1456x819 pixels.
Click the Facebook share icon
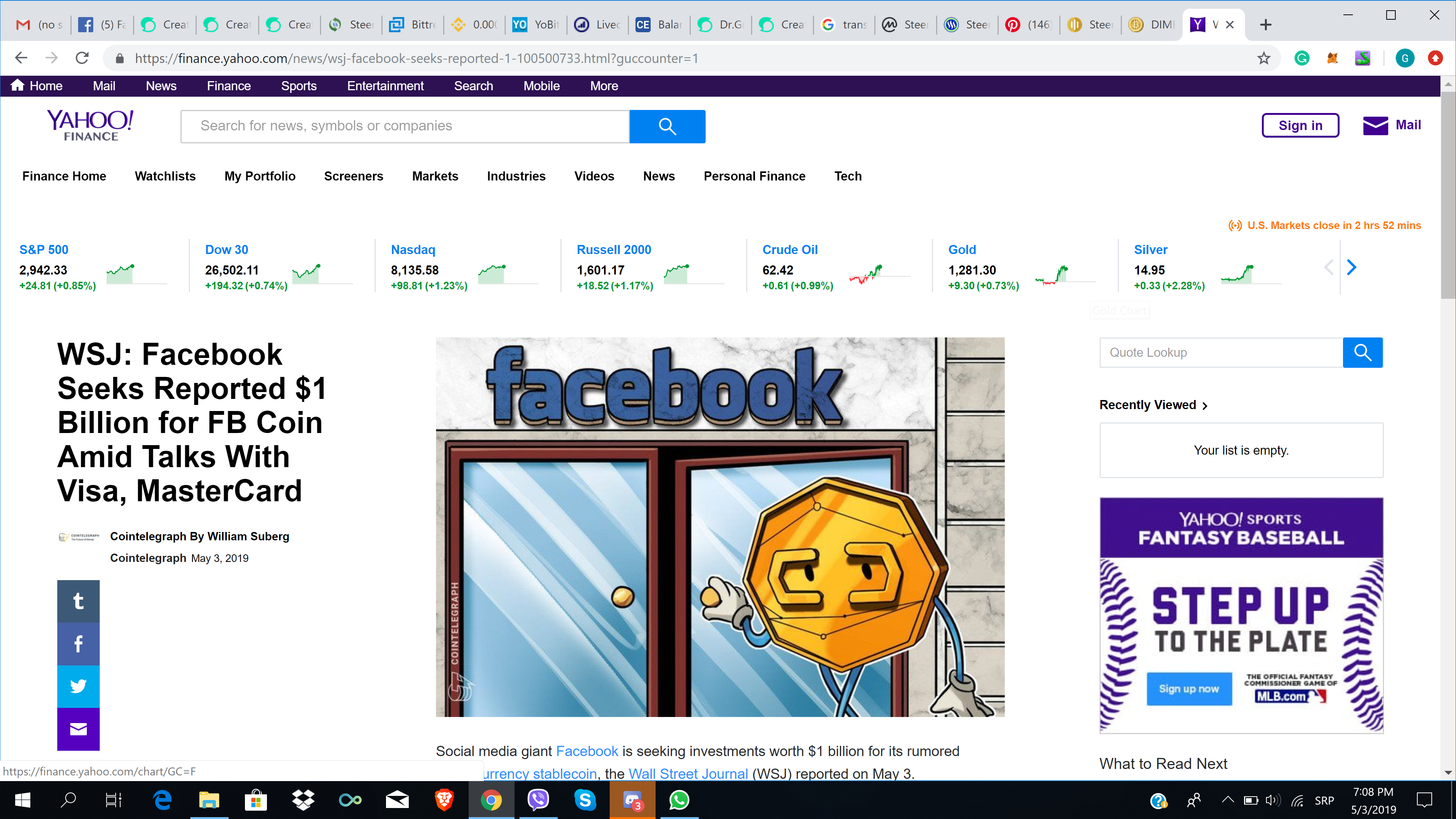coord(78,644)
